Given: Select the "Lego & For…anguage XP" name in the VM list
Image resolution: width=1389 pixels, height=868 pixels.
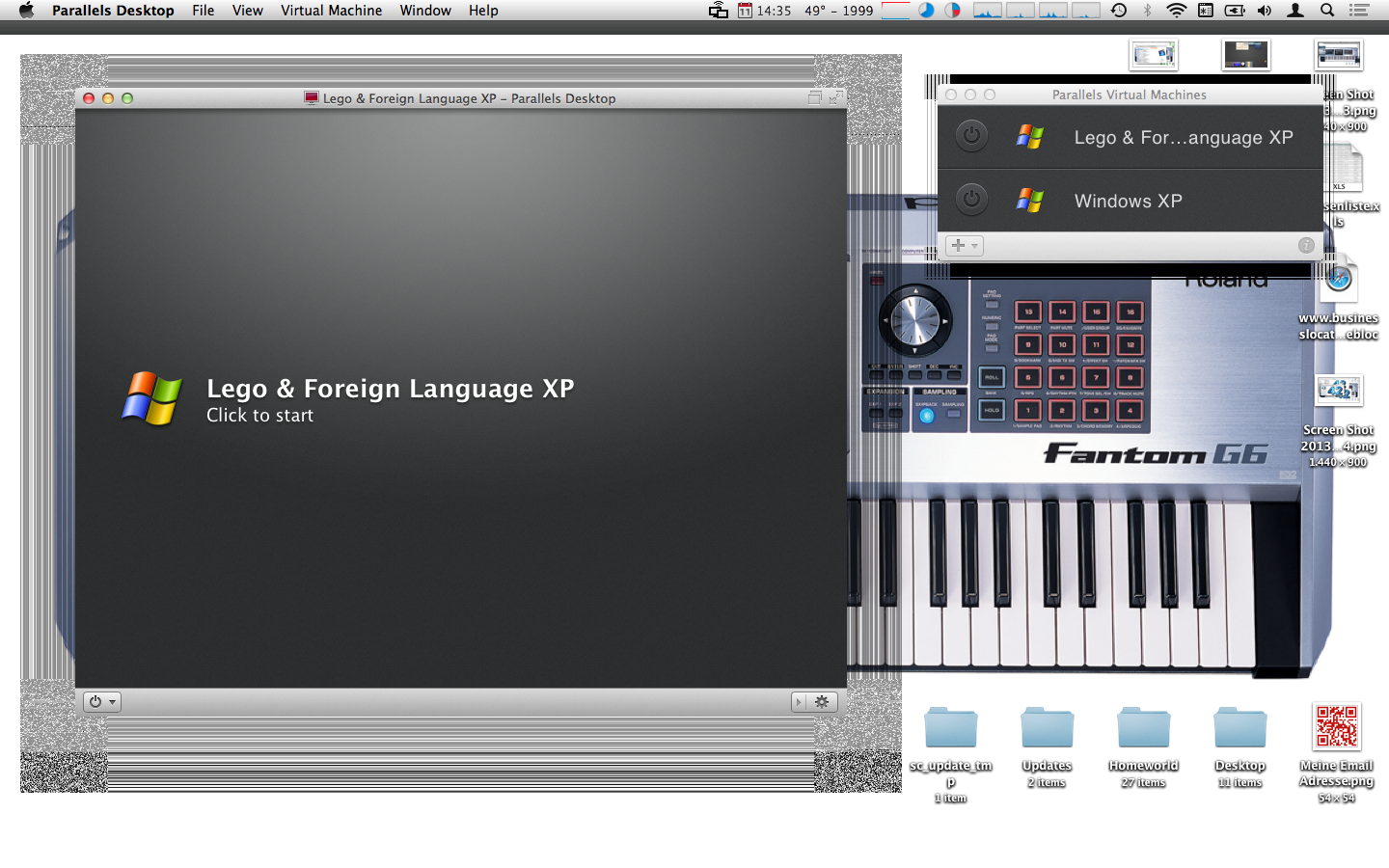Looking at the screenshot, I should tap(1184, 137).
